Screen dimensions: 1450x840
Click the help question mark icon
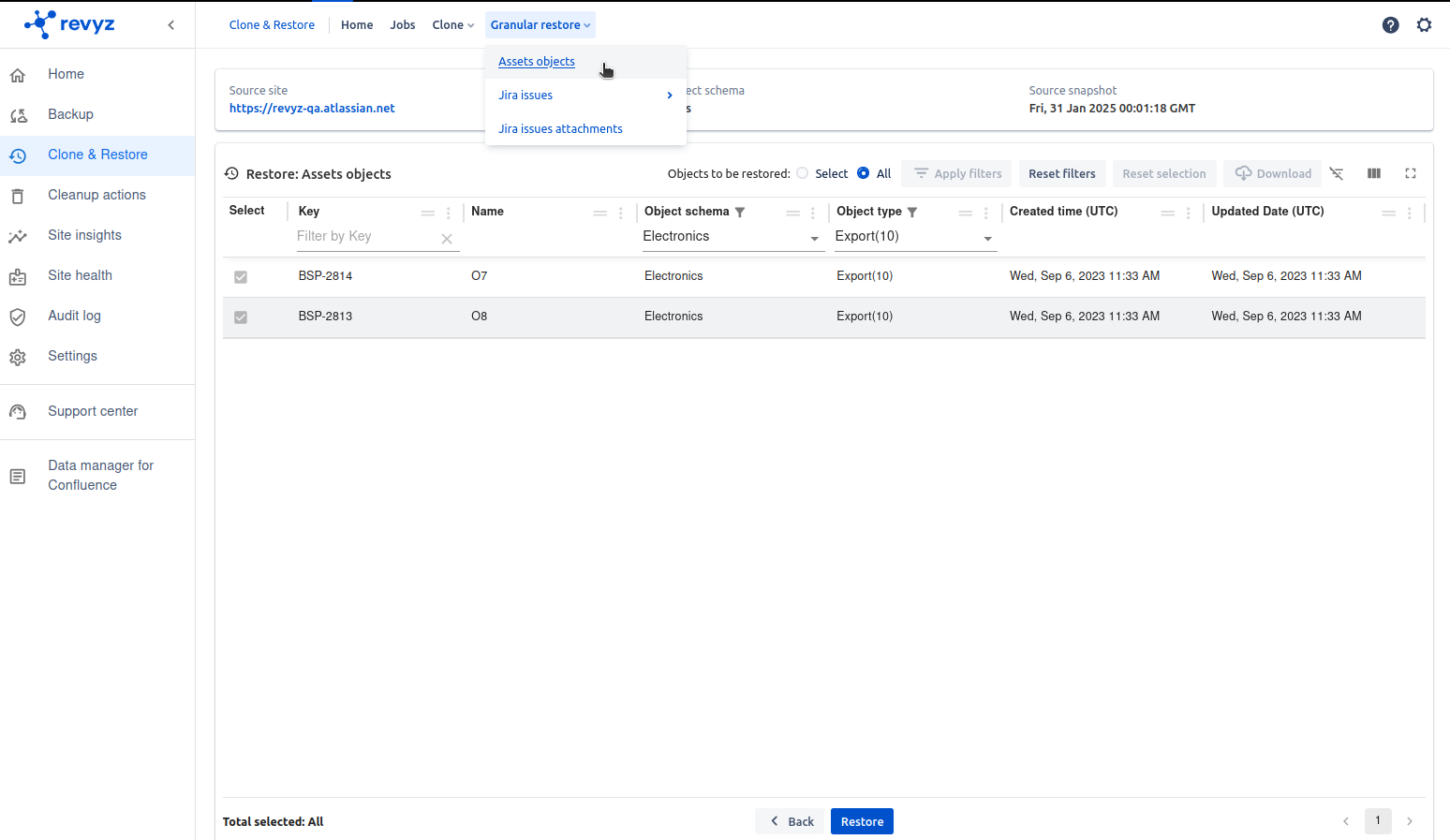coord(1390,25)
